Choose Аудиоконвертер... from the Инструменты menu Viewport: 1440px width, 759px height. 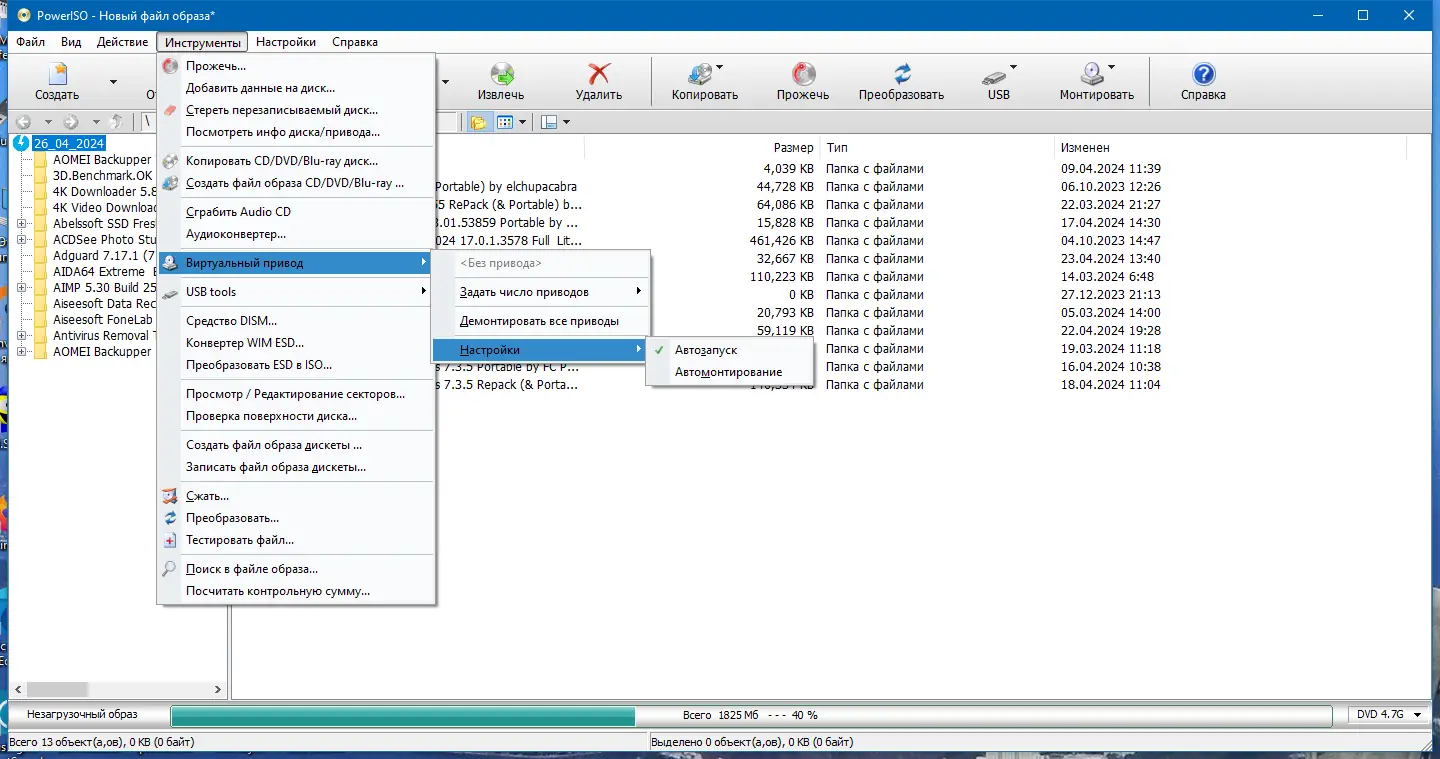click(296, 234)
